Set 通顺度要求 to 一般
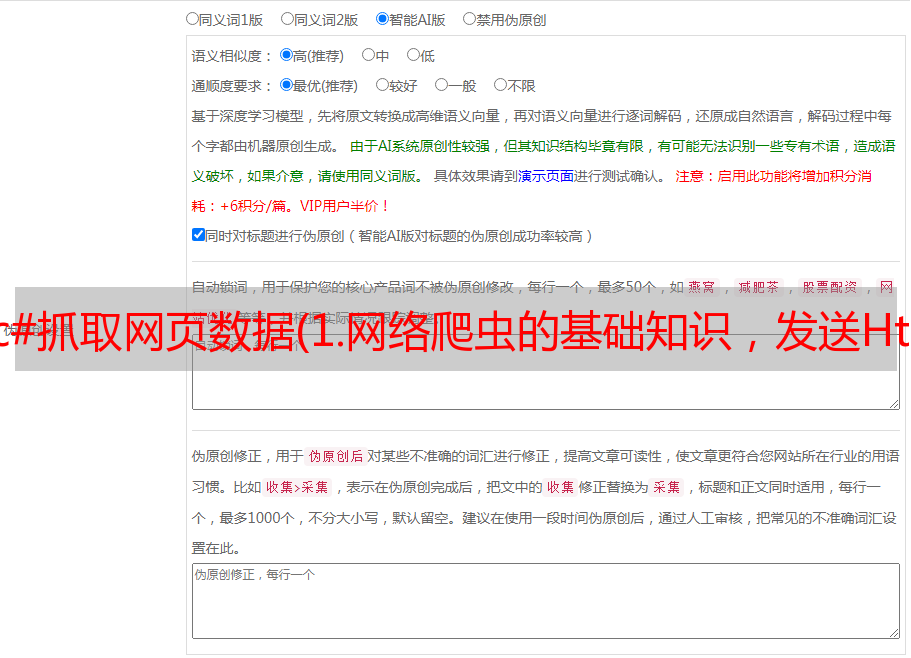Viewport: 911px width, 658px height. tap(441, 85)
